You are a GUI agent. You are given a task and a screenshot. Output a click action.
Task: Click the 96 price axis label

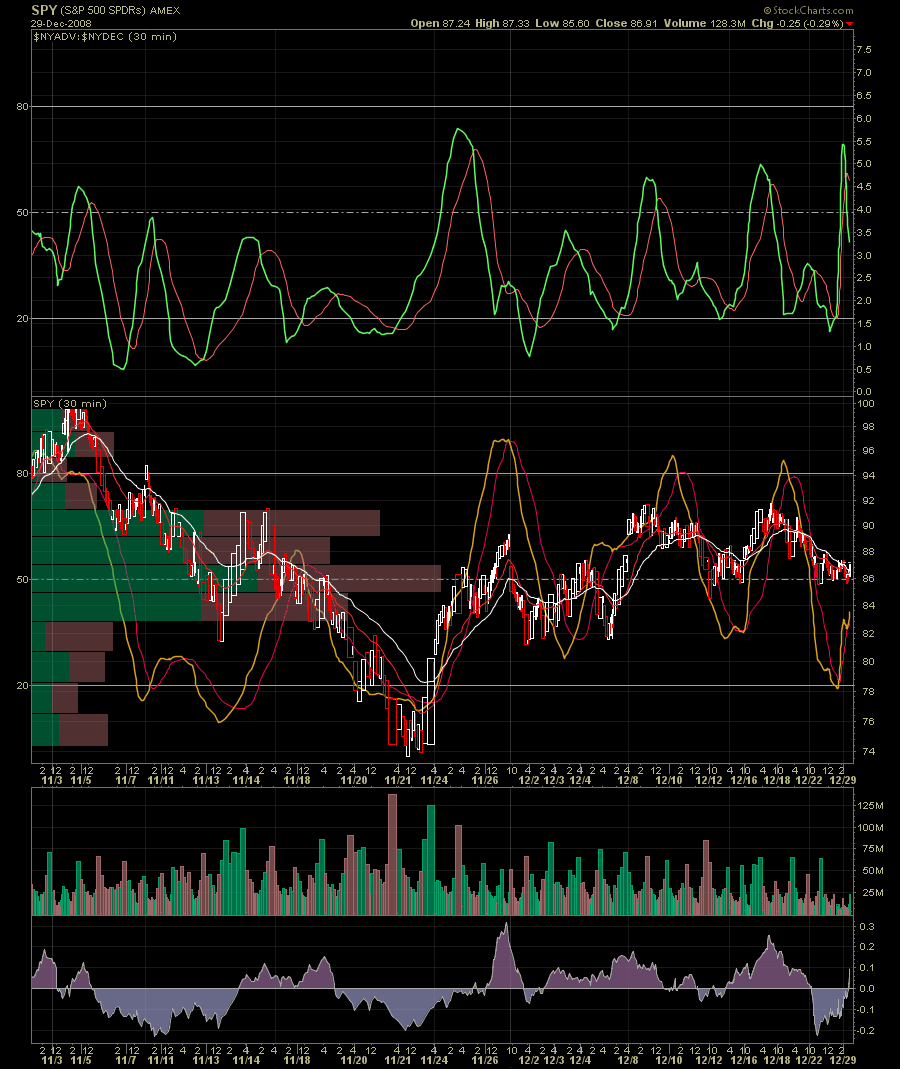click(868, 451)
